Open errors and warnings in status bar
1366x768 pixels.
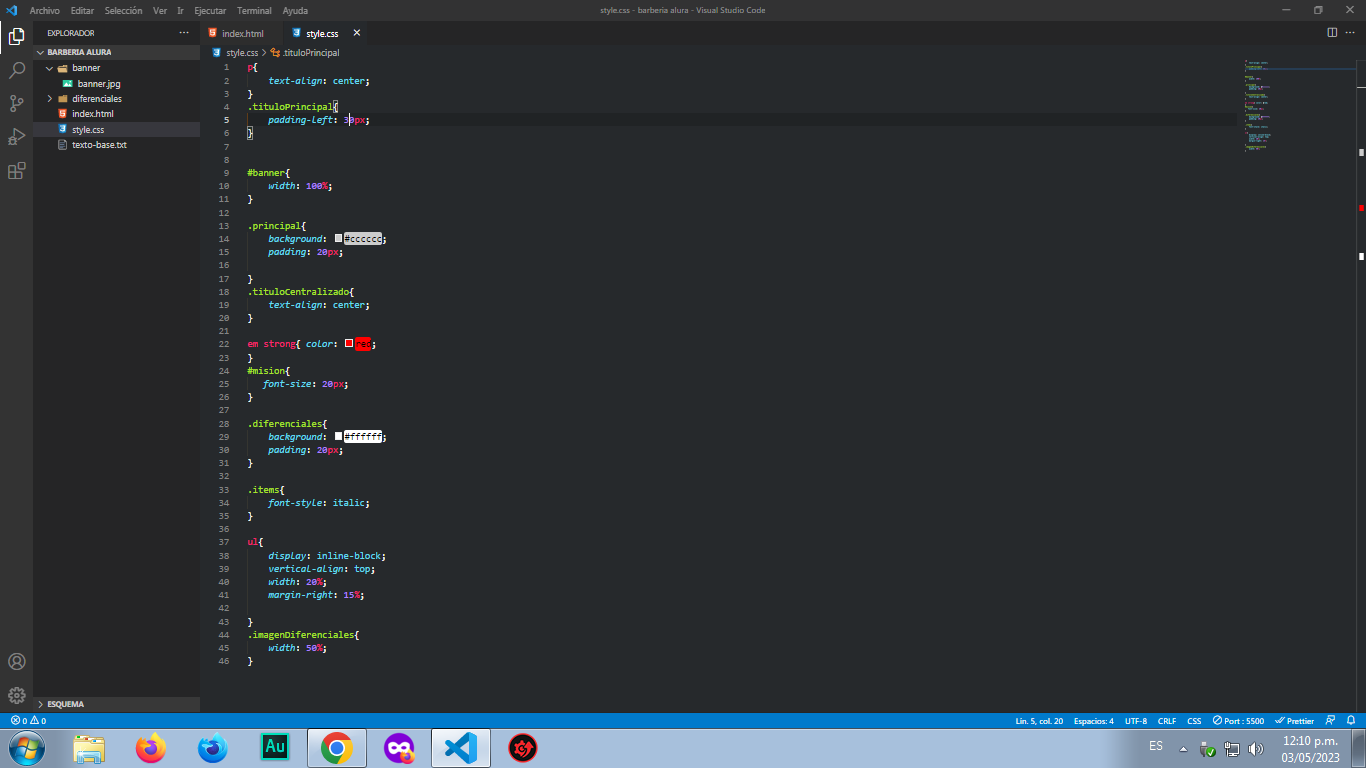(x=28, y=720)
